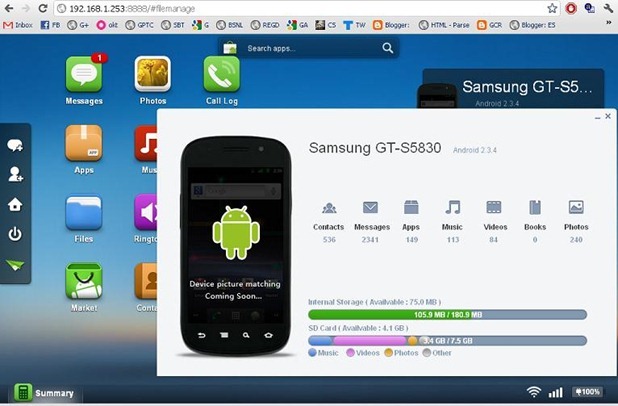The image size is (618, 406).
Task: Click the 105.9 MB / 180.9 MB text
Action: 448,315
